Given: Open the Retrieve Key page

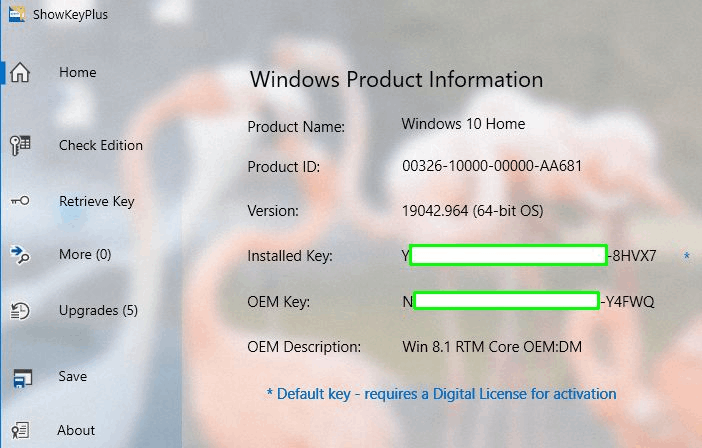Looking at the screenshot, I should (97, 201).
